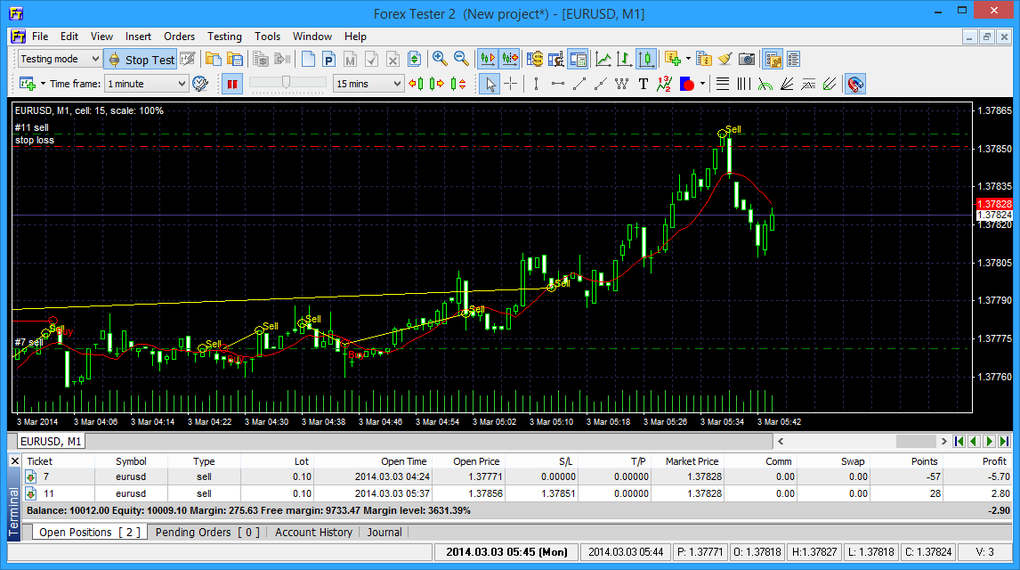Viewport: 1020px width, 570px height.
Task: Open the Tools menu
Action: pos(267,36)
